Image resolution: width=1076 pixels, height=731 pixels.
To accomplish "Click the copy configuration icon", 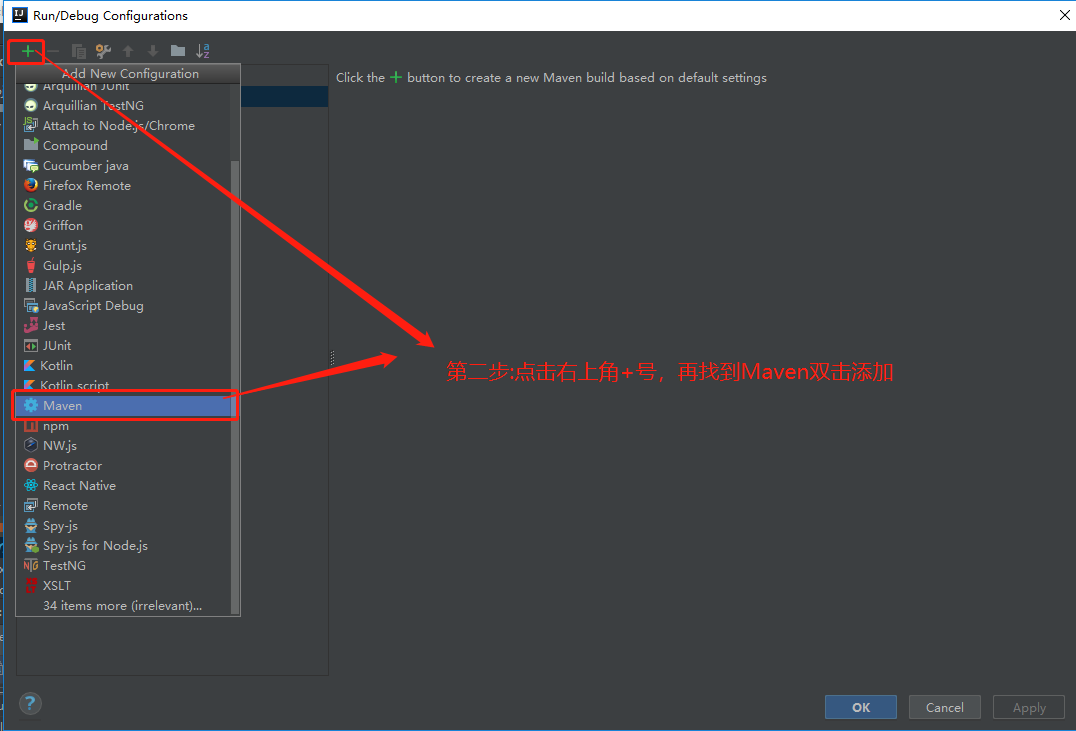I will 78,51.
